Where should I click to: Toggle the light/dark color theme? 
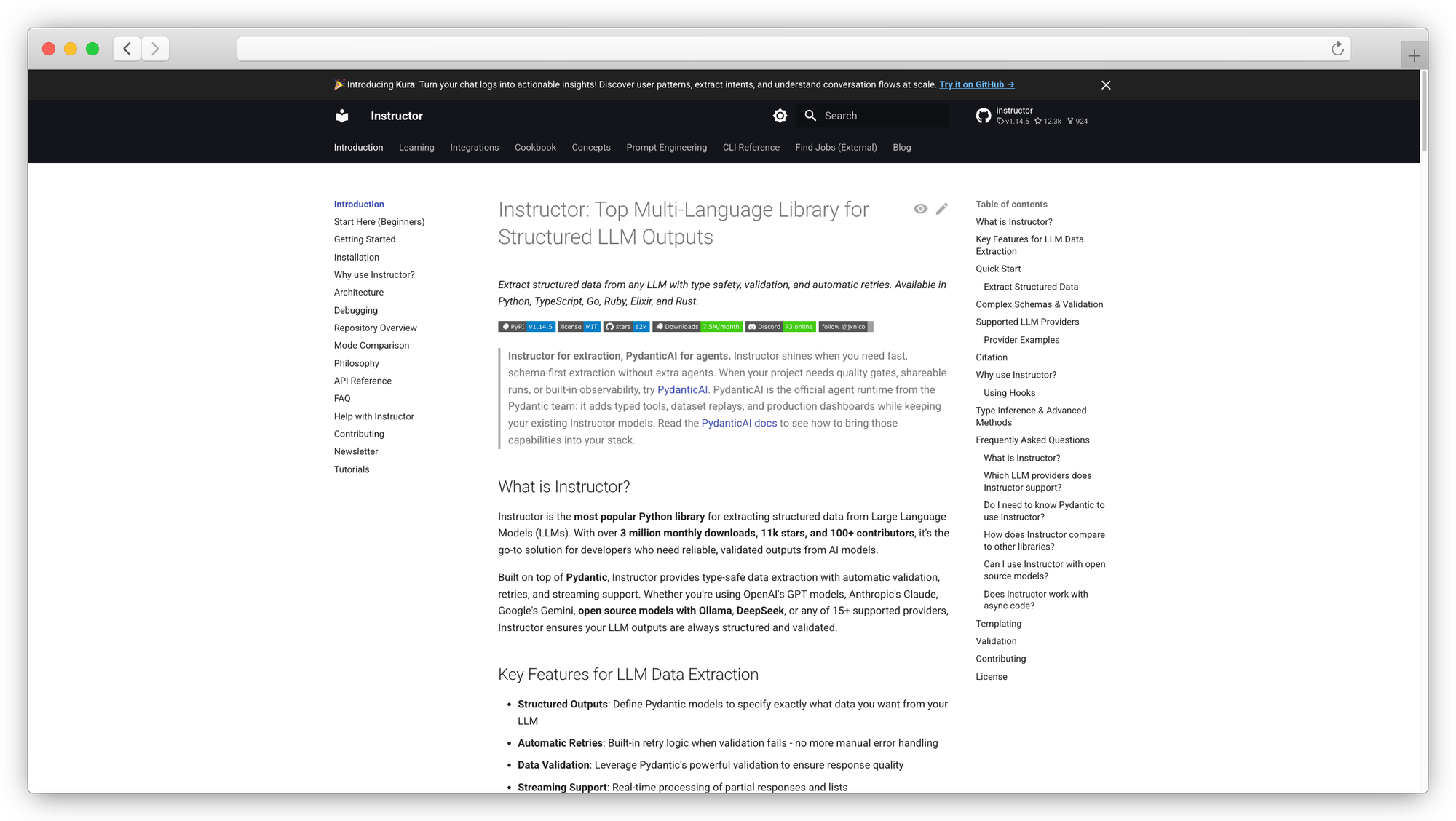(780, 116)
